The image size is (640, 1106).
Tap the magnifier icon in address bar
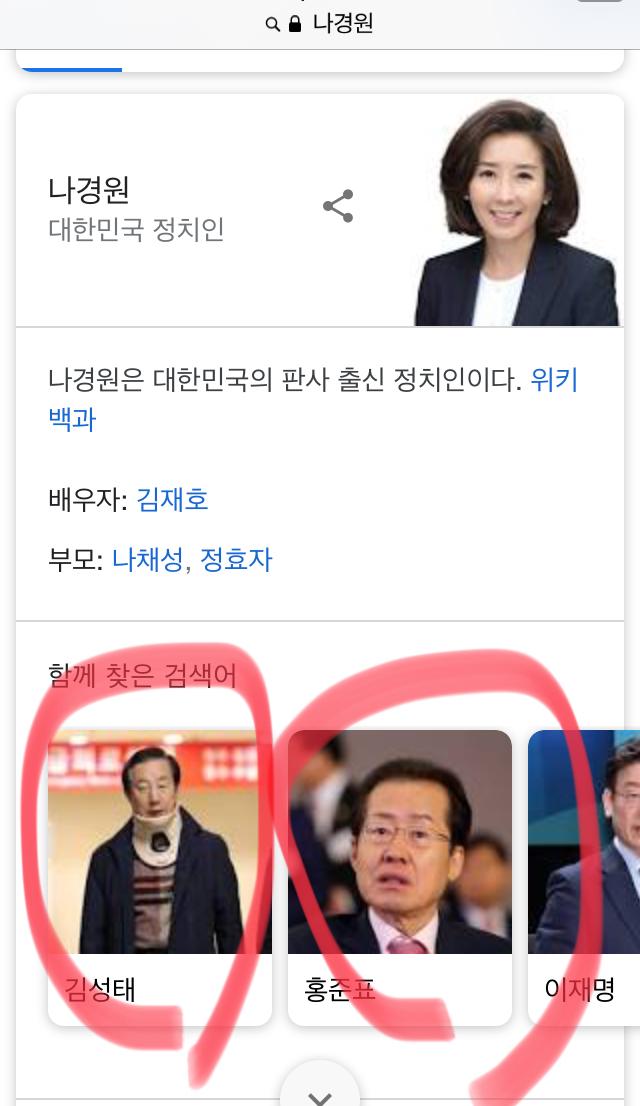tap(272, 25)
